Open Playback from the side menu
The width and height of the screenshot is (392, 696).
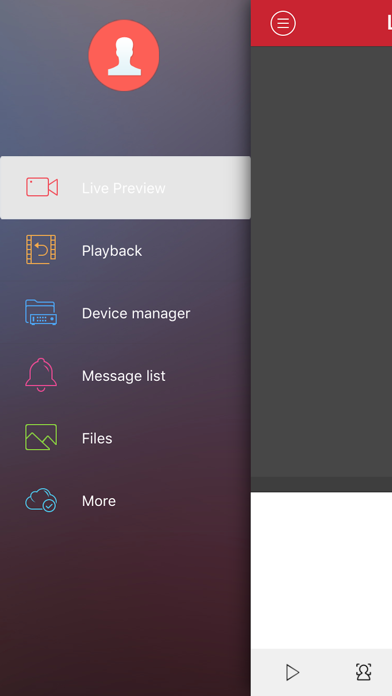(x=126, y=250)
